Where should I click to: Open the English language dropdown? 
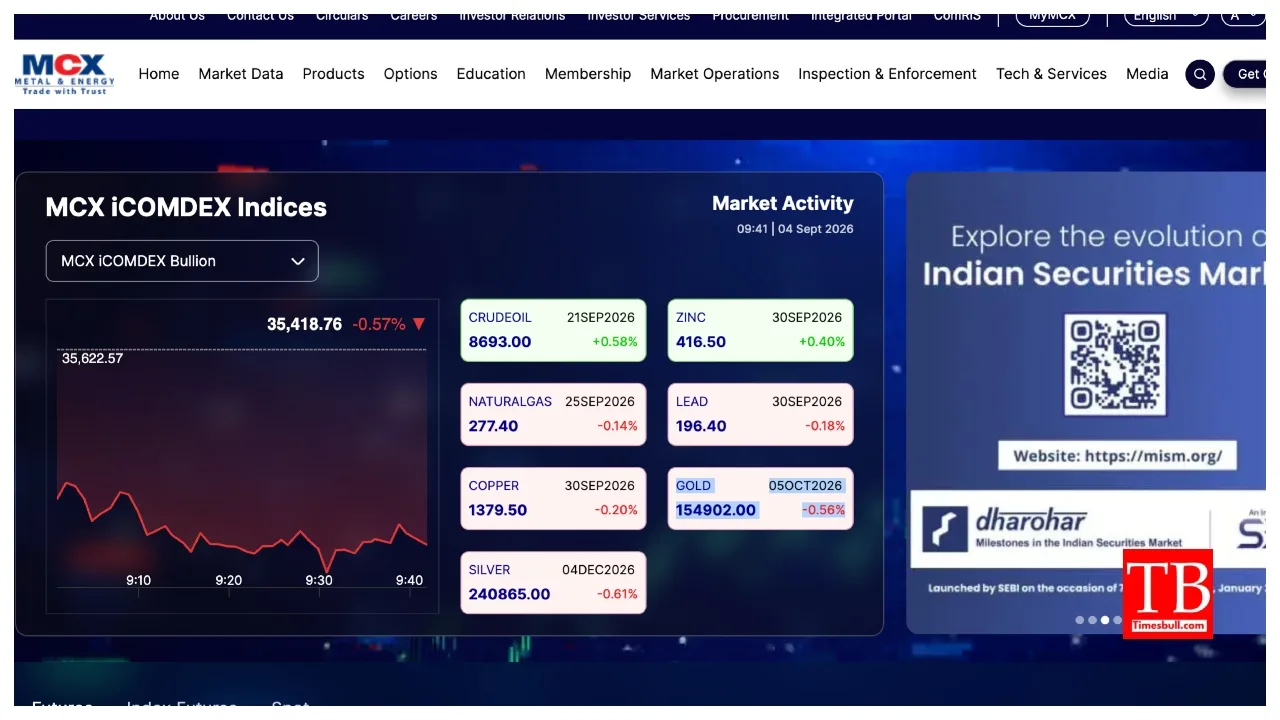click(1166, 16)
